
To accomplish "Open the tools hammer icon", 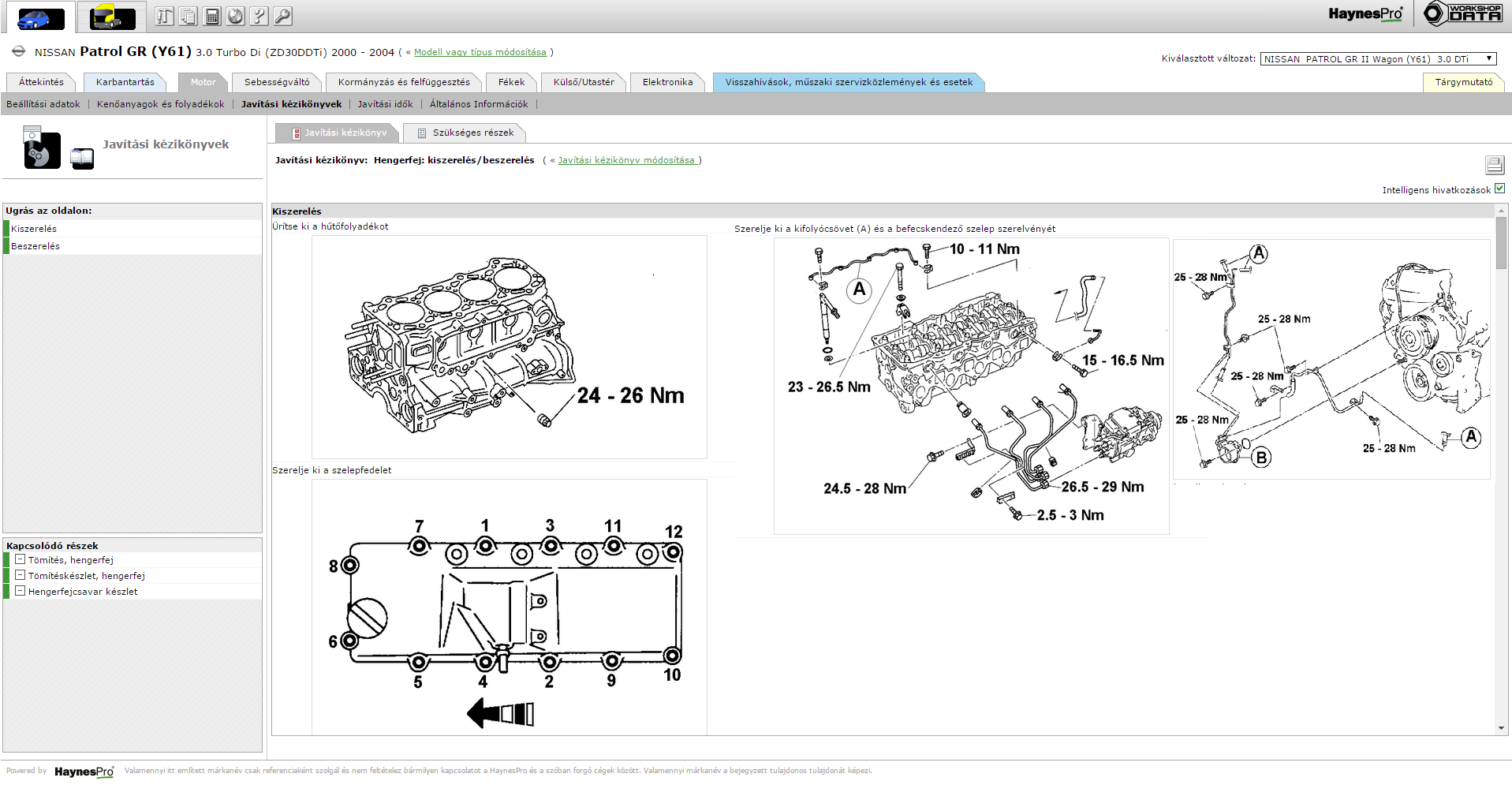I will [164, 16].
